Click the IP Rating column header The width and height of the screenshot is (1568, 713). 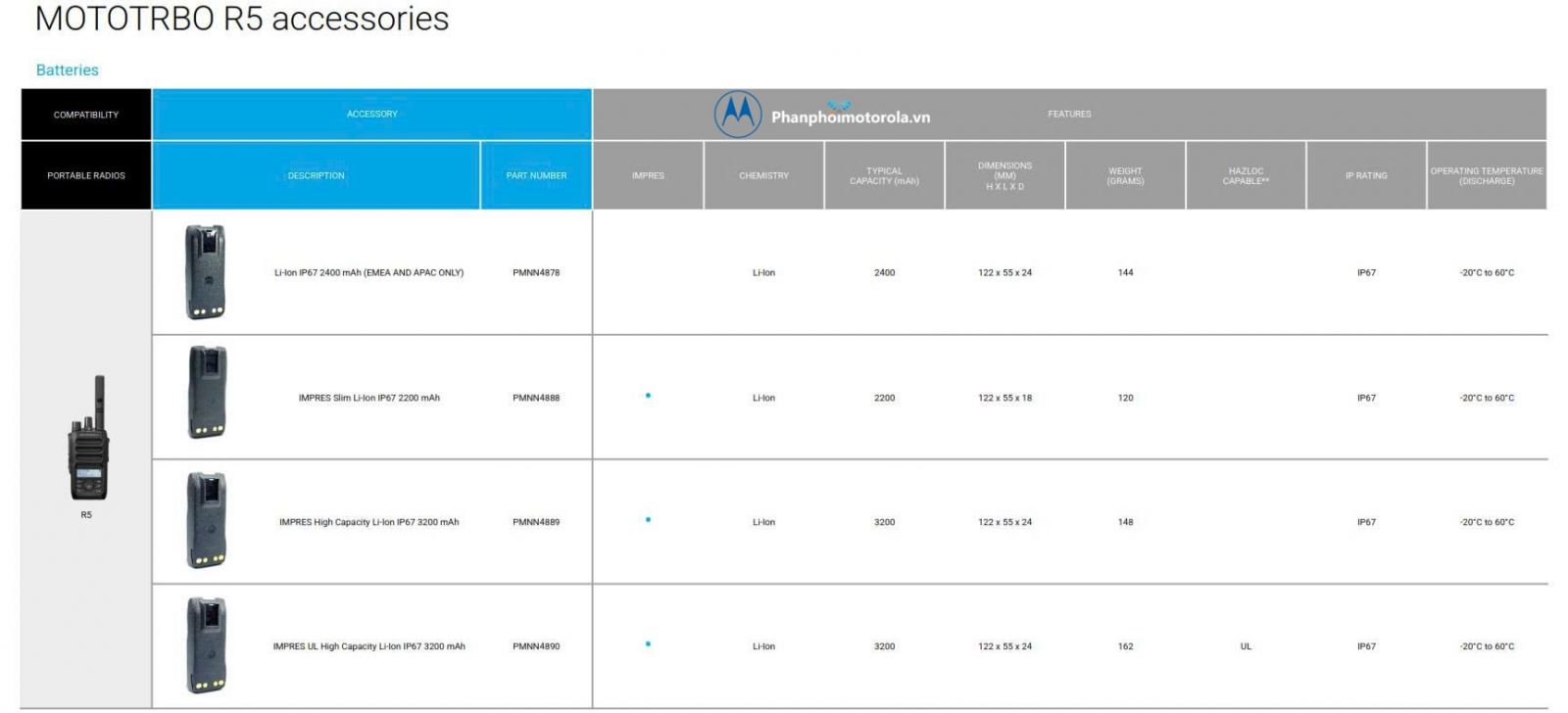(x=1366, y=175)
